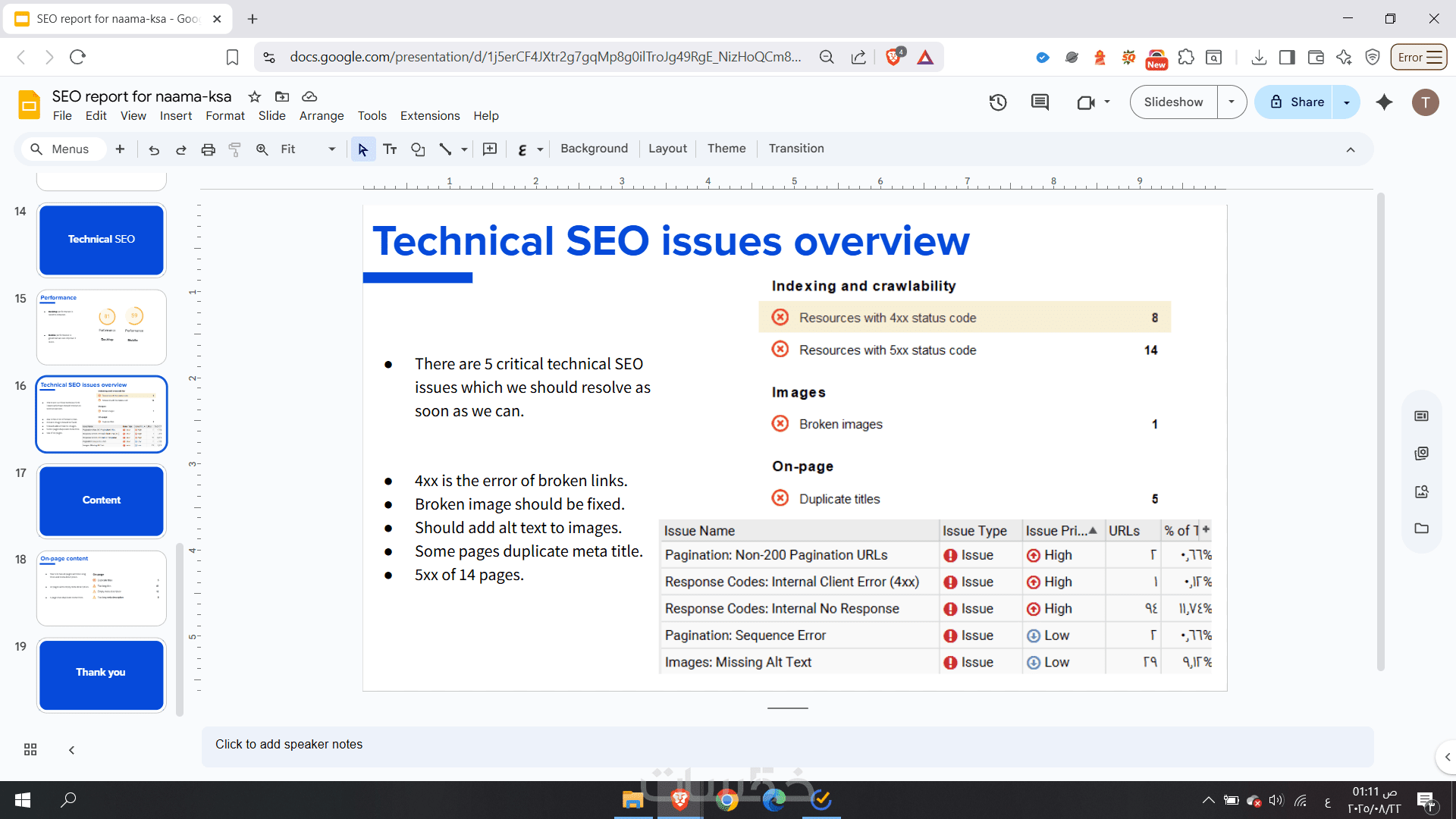Collapse the filmstrip panel arrow
Image resolution: width=1456 pixels, height=819 pixels.
pyautogui.click(x=72, y=749)
